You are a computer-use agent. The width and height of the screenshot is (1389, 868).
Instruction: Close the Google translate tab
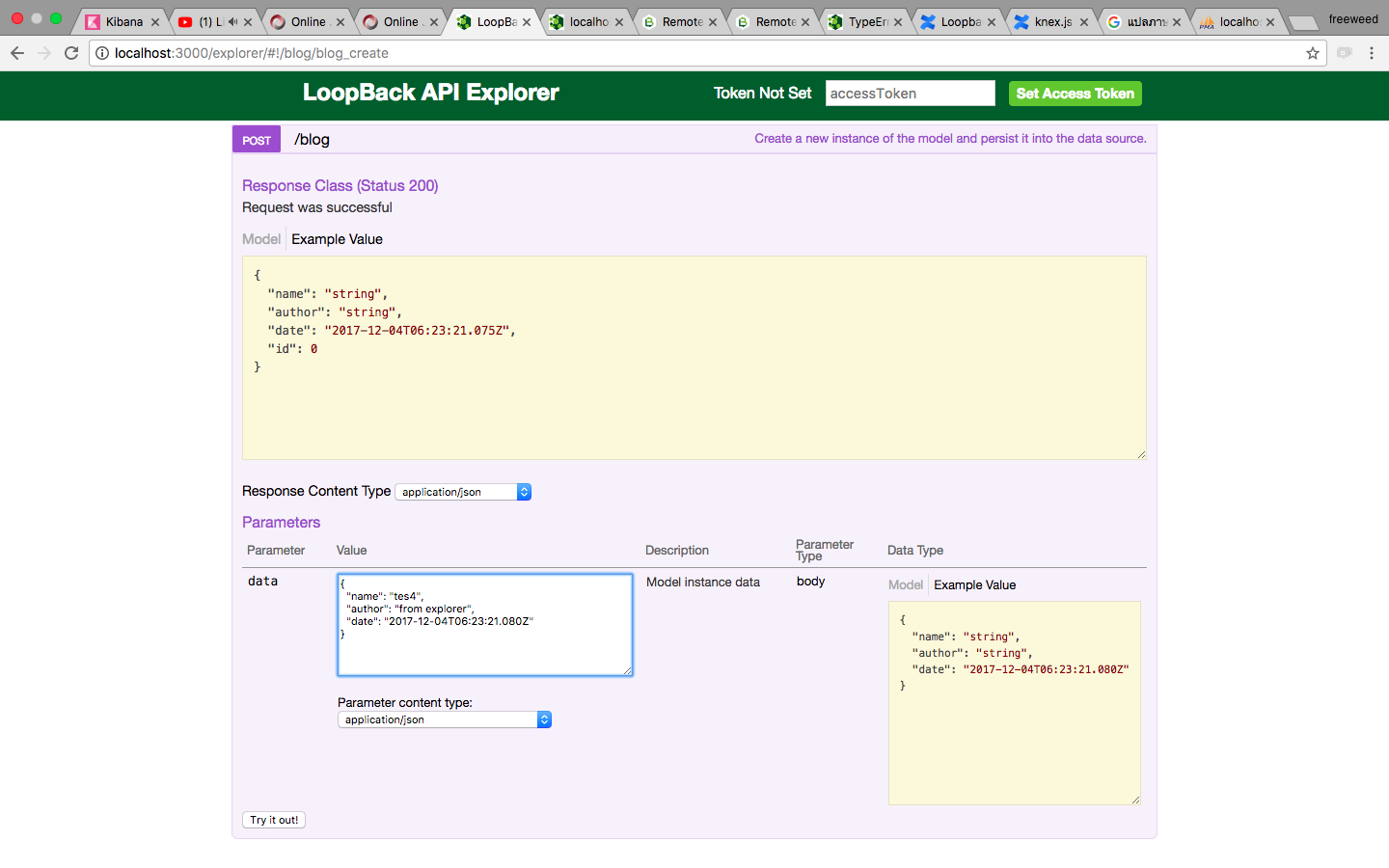1177,22
